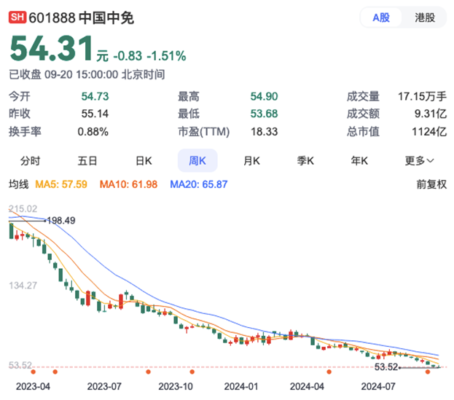This screenshot has width=454, height=400.
Task: Click the 2024-01 date axis label
Action: 241,387
